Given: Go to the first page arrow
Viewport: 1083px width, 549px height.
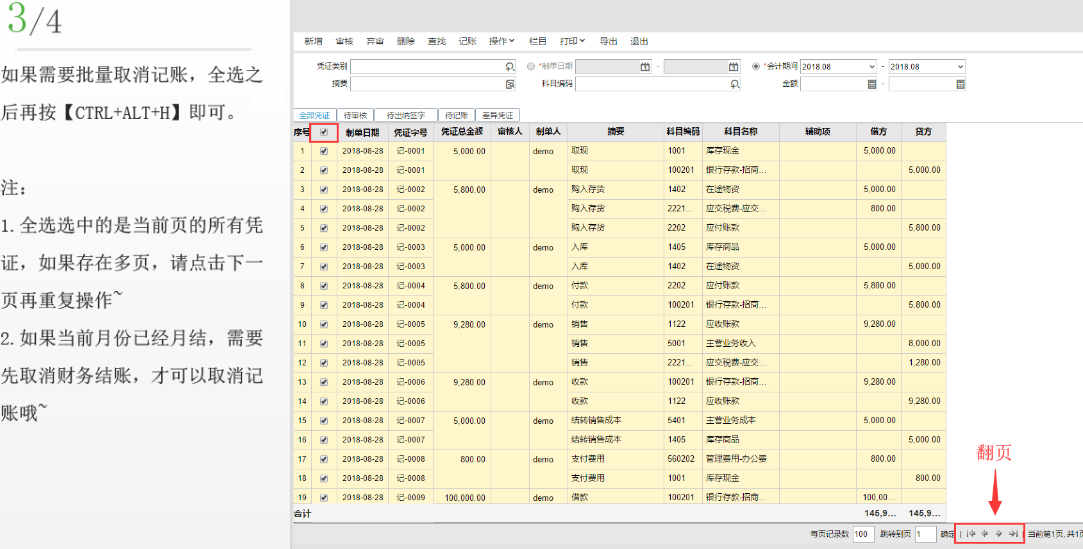Looking at the screenshot, I should tap(971, 533).
